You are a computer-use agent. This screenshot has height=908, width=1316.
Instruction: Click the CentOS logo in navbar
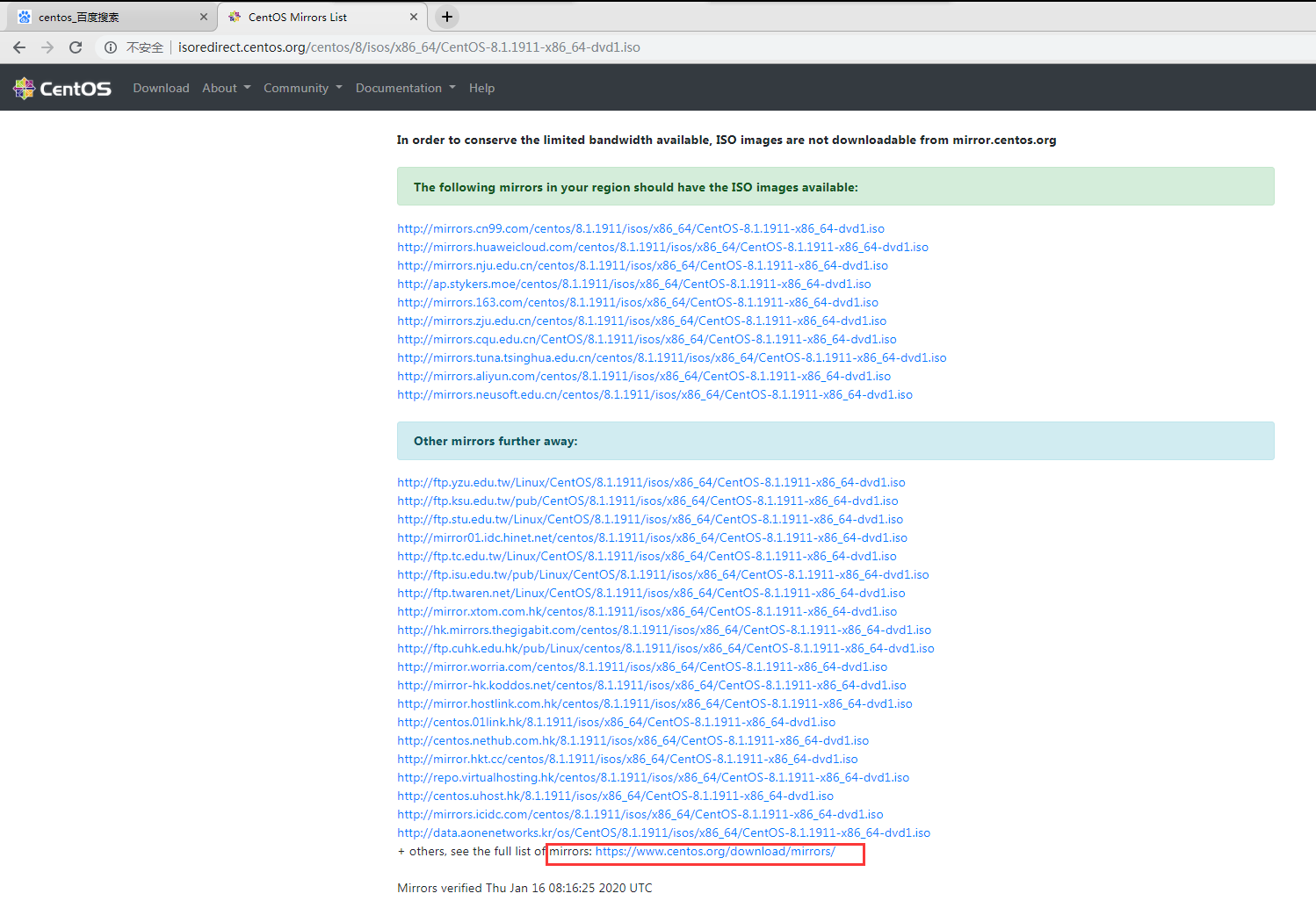tap(62, 88)
